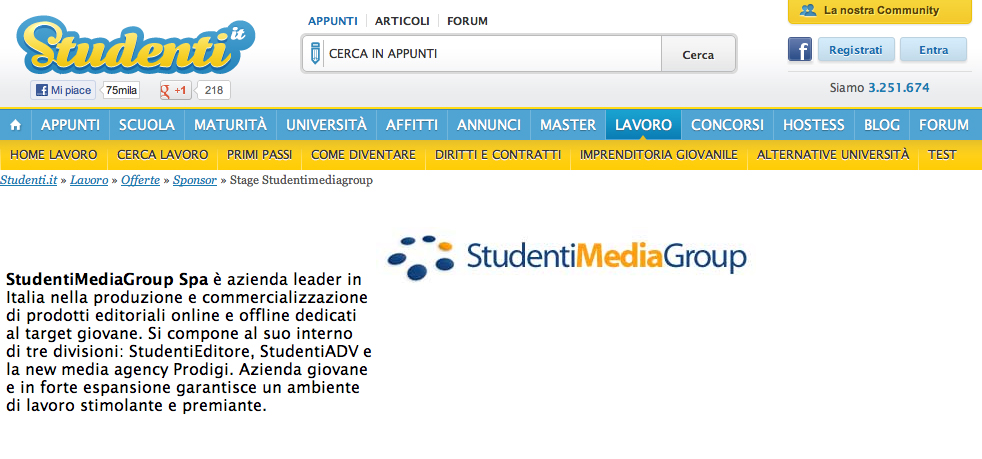Open APPUNTI in blue navigation bar
Image resolution: width=982 pixels, height=459 pixels.
(70, 125)
